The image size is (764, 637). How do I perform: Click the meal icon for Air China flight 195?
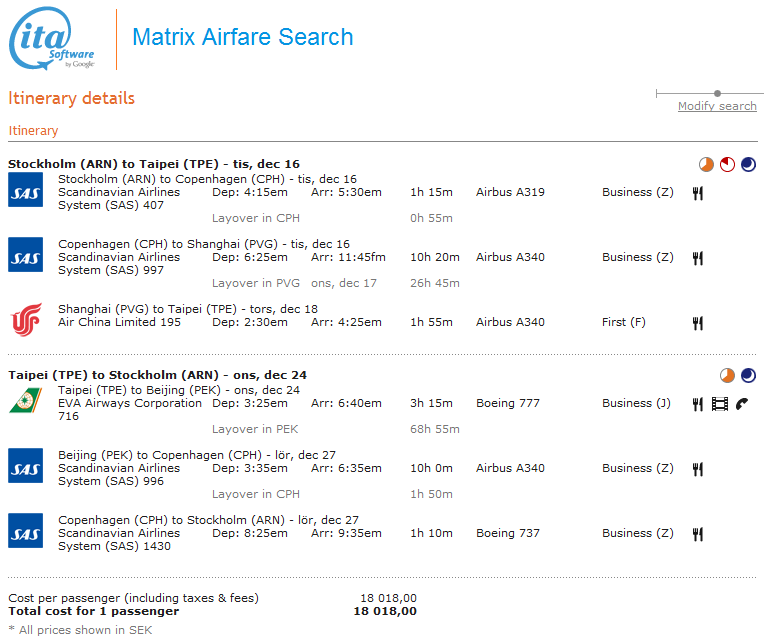(x=697, y=323)
